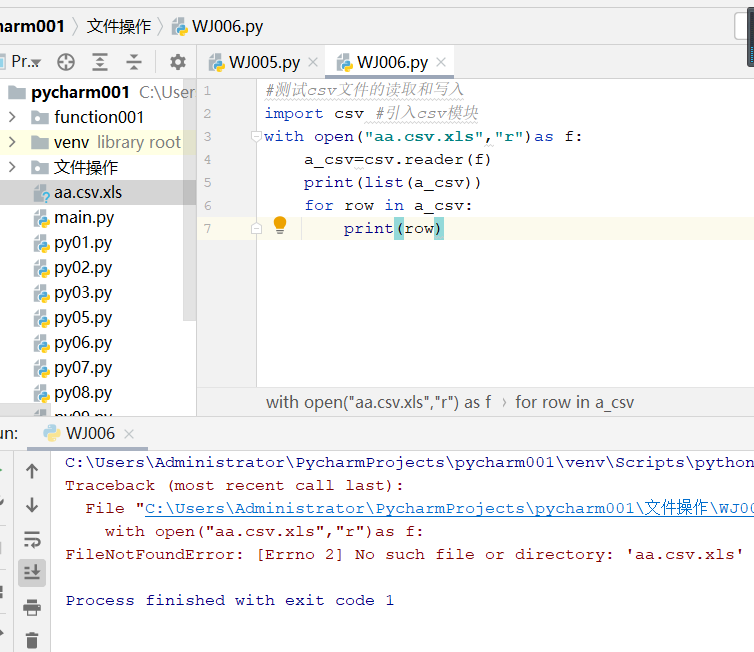754x652 pixels.
Task: Expand the venv library root folder
Action: point(12,142)
